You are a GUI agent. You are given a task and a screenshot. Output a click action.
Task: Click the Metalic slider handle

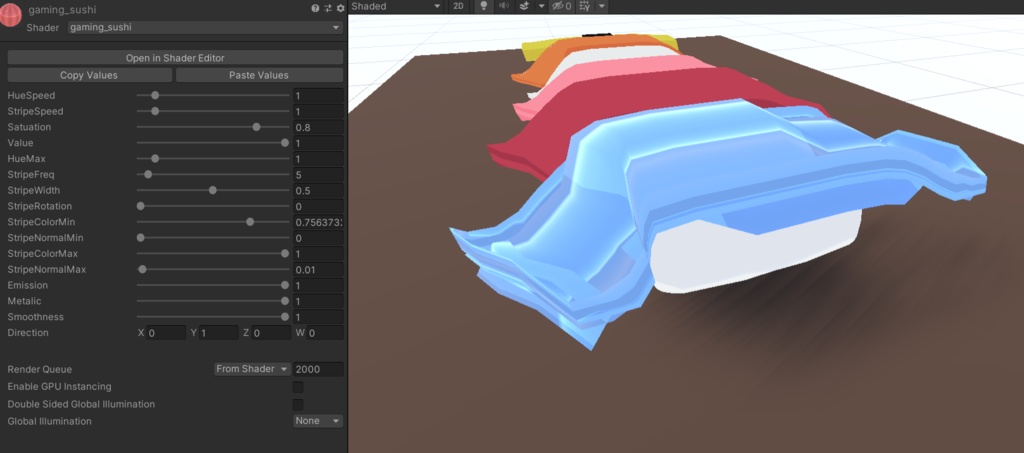(285, 301)
